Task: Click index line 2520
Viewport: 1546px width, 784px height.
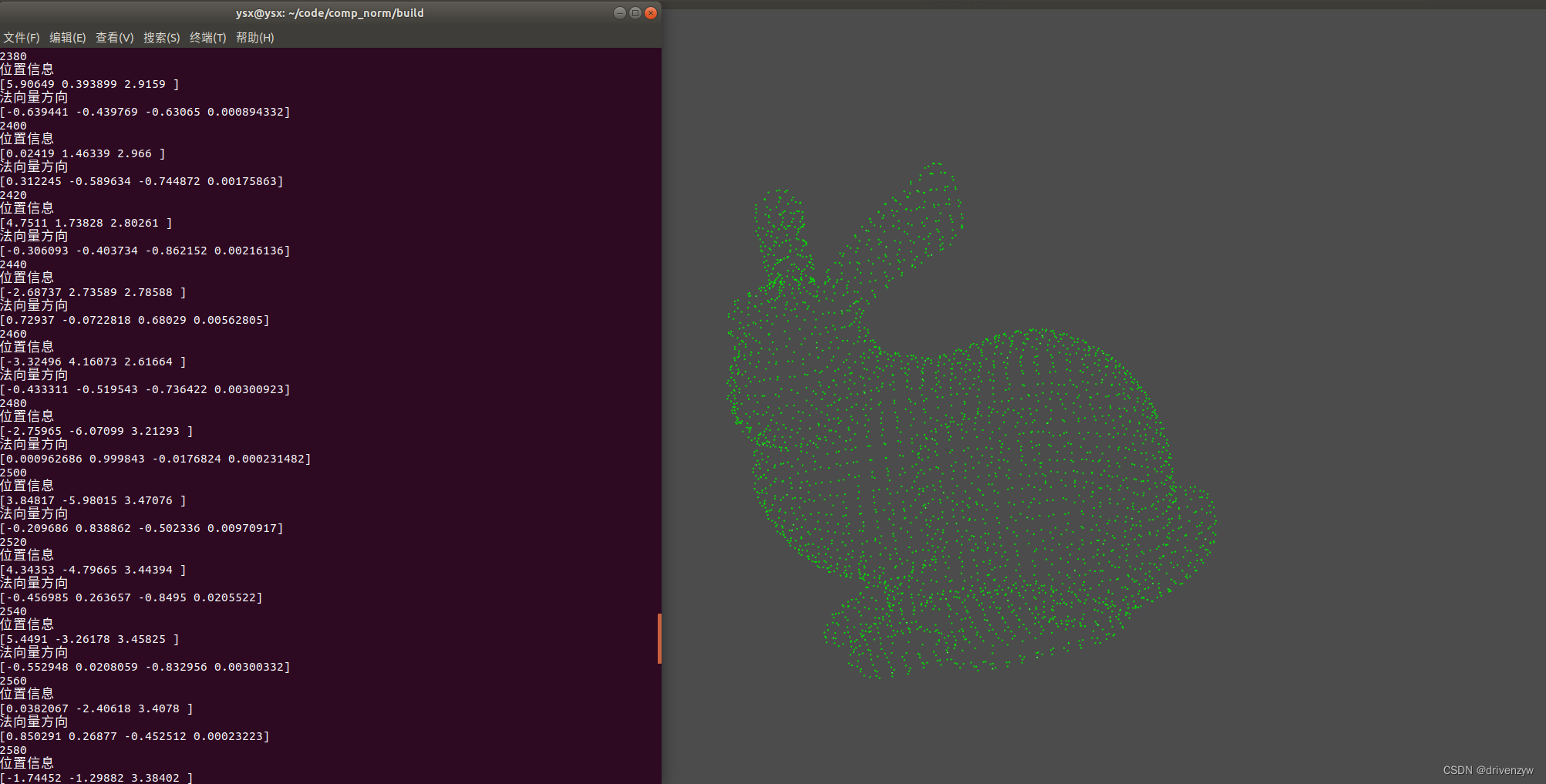Action: [x=13, y=542]
